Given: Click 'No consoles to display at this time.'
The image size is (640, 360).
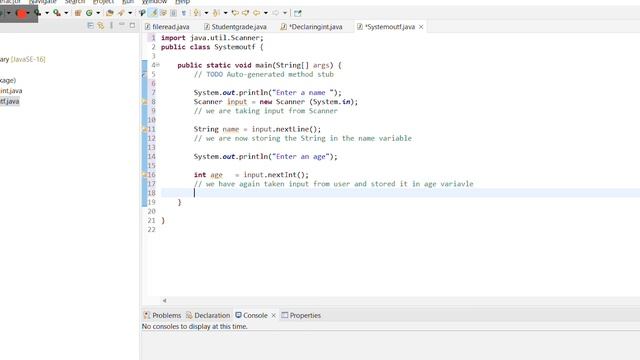Looking at the screenshot, I should pyautogui.click(x=195, y=327).
